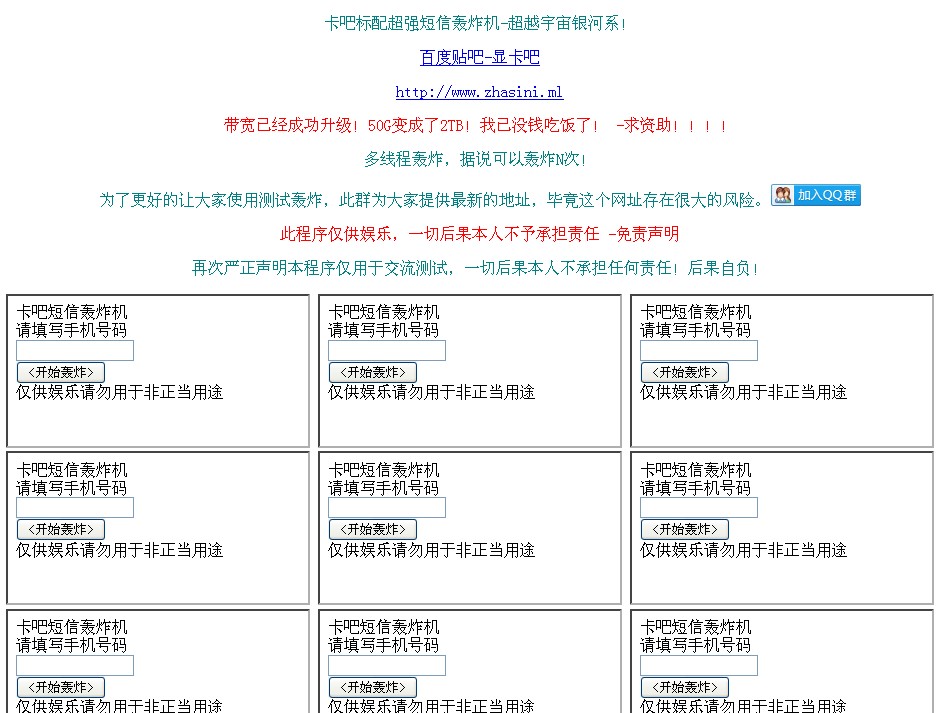Click the 加入QQ群 button
Viewport: 941px width, 713px height.
816,195
